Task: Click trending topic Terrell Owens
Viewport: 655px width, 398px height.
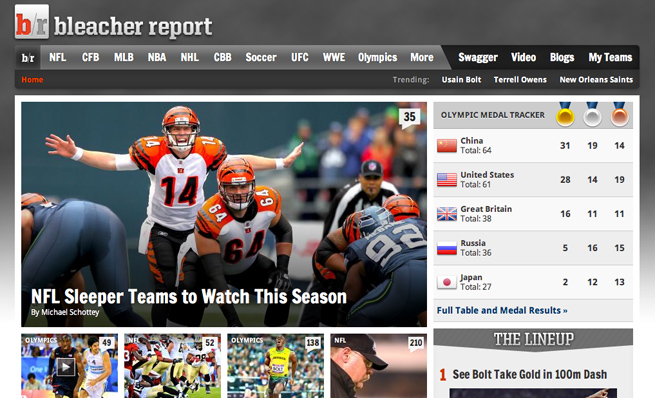Action: (x=520, y=79)
